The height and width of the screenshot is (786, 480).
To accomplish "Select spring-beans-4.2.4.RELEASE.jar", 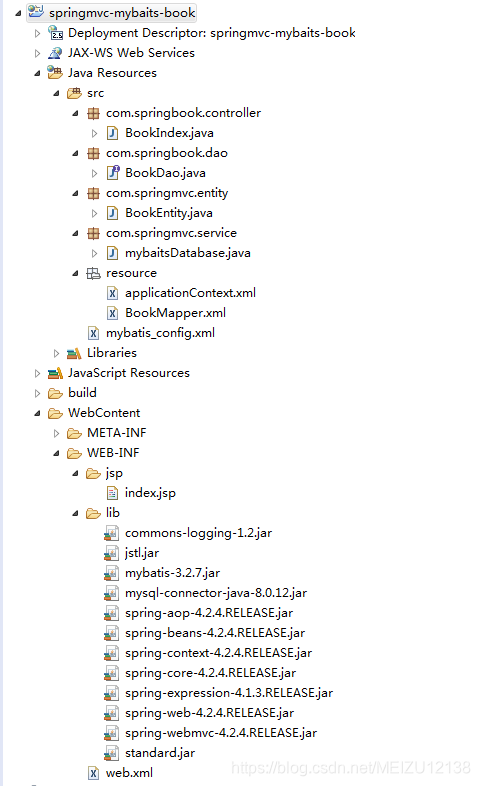I will click(215, 633).
